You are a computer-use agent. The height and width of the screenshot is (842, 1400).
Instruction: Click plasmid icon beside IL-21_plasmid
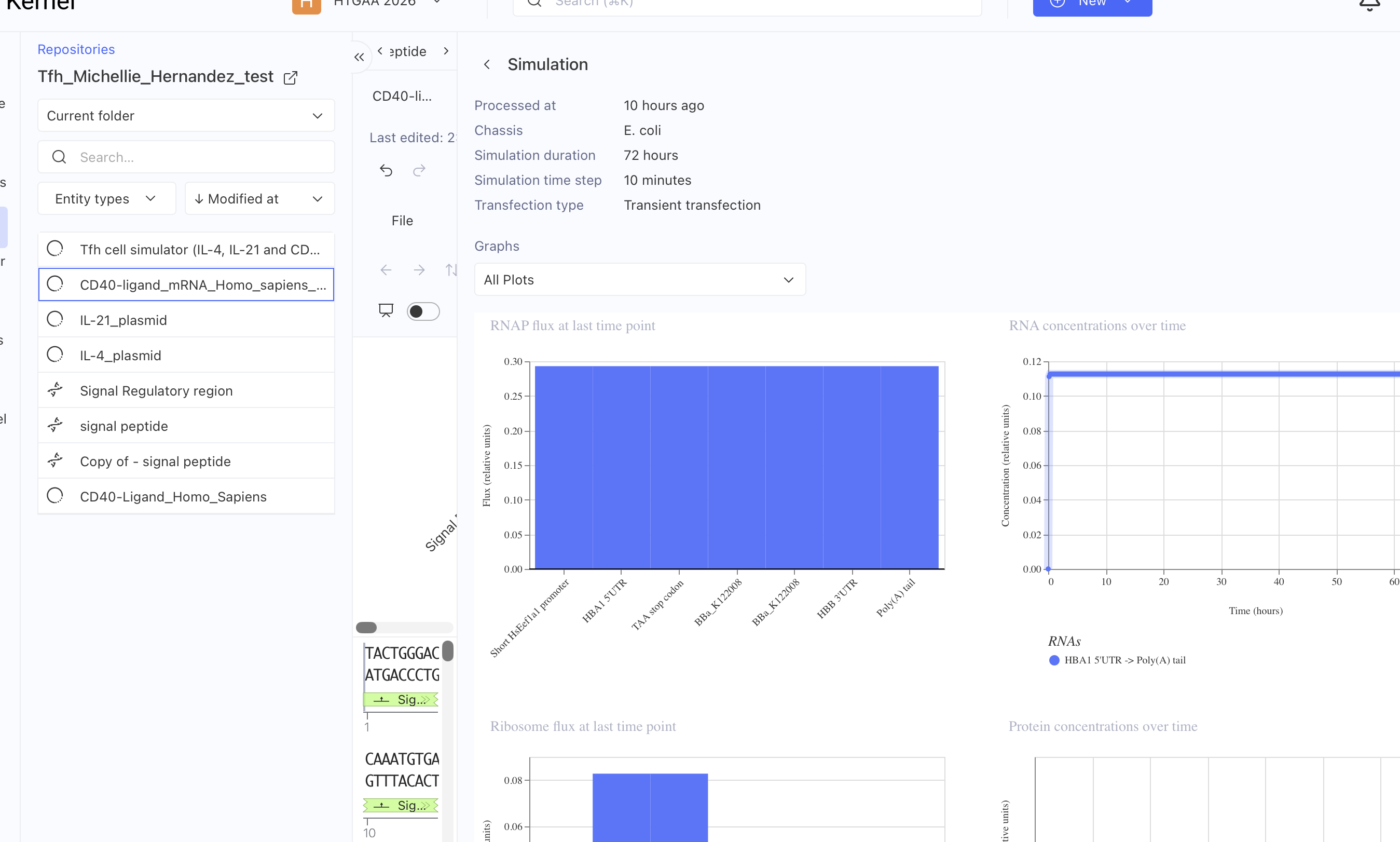(x=55, y=319)
